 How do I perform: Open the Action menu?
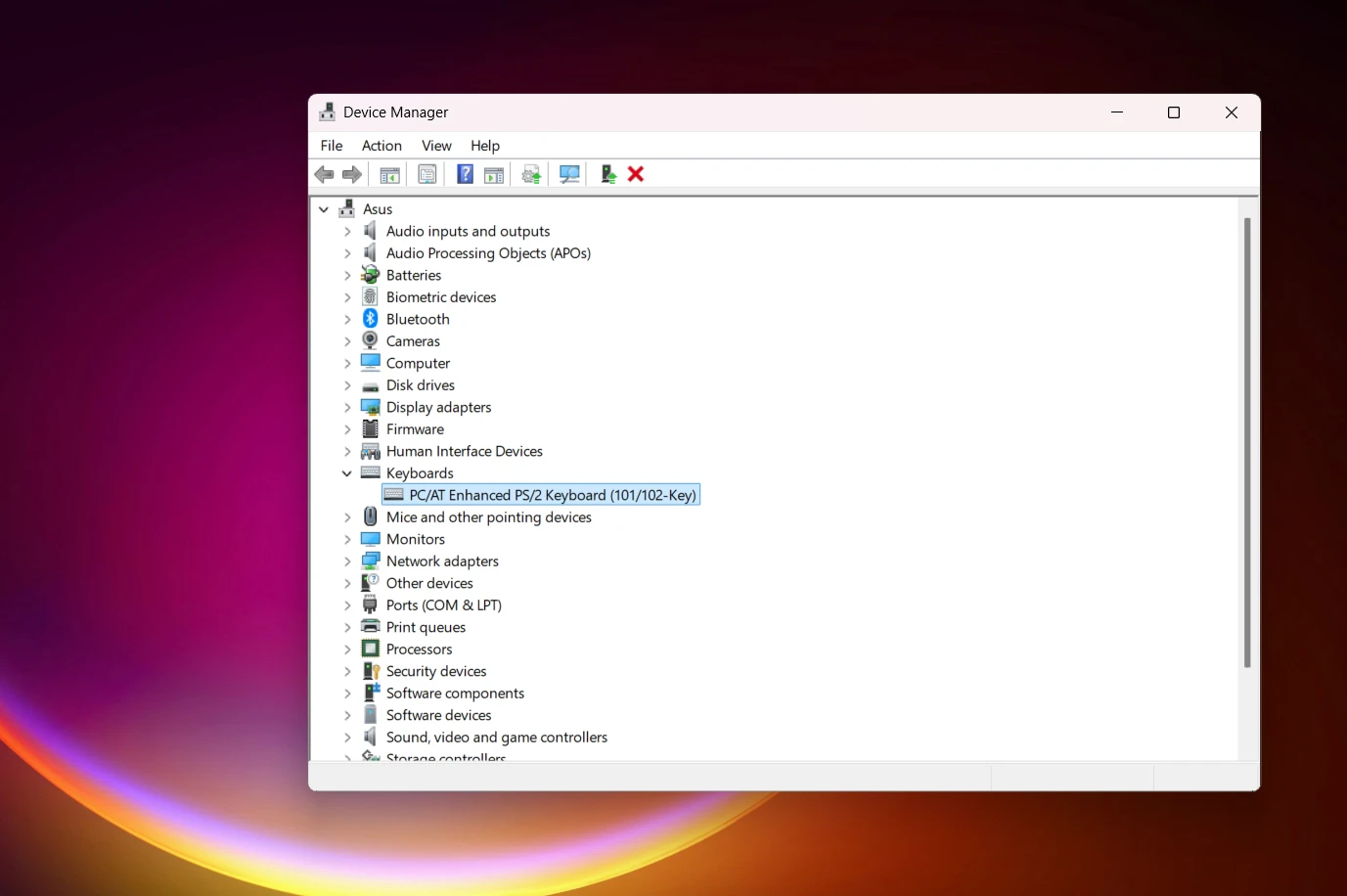[382, 146]
